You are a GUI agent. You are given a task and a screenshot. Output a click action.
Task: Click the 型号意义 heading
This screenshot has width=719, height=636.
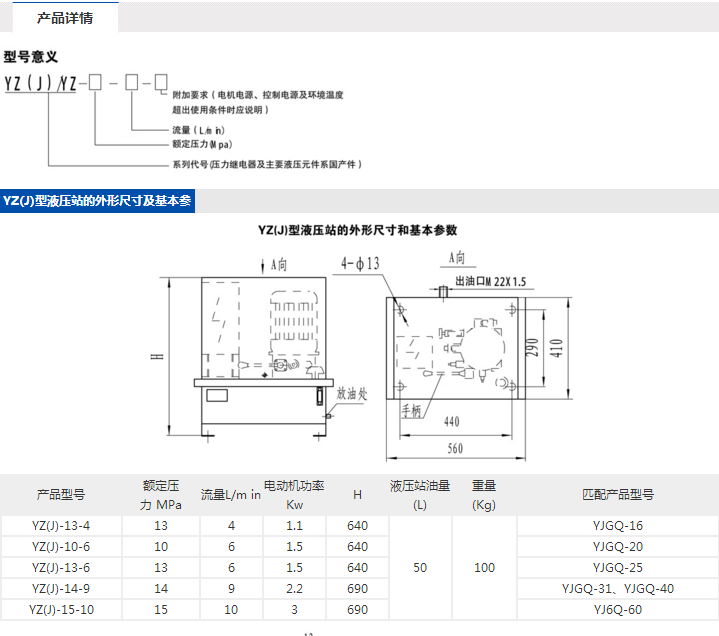click(31, 57)
